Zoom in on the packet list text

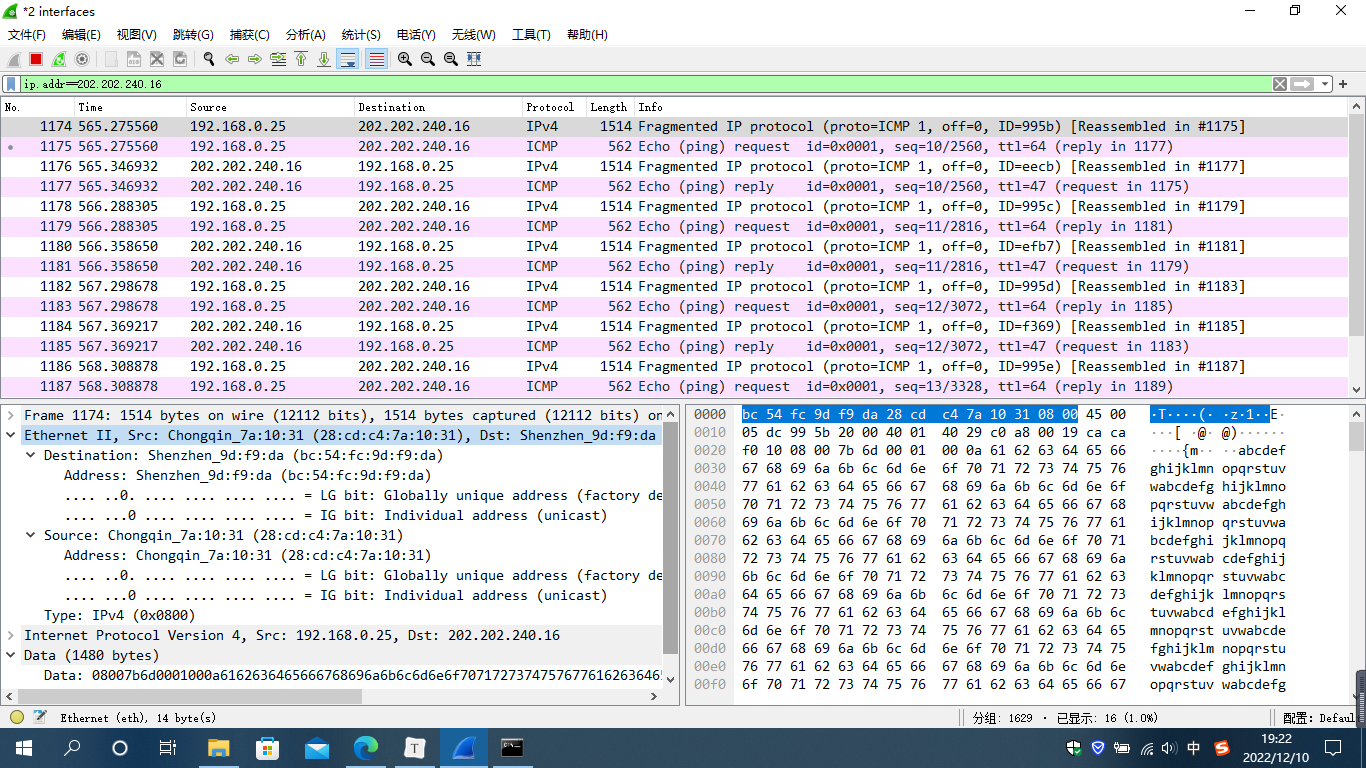point(403,59)
